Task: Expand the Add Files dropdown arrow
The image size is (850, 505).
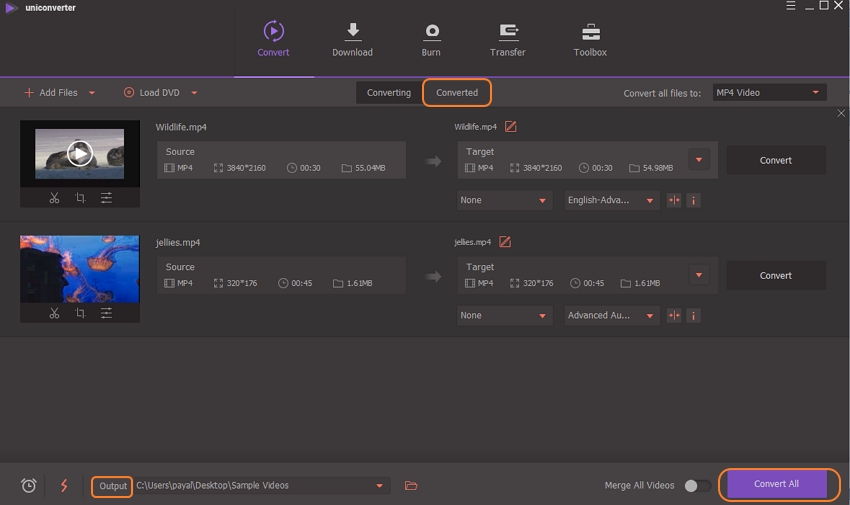Action: (x=92, y=93)
